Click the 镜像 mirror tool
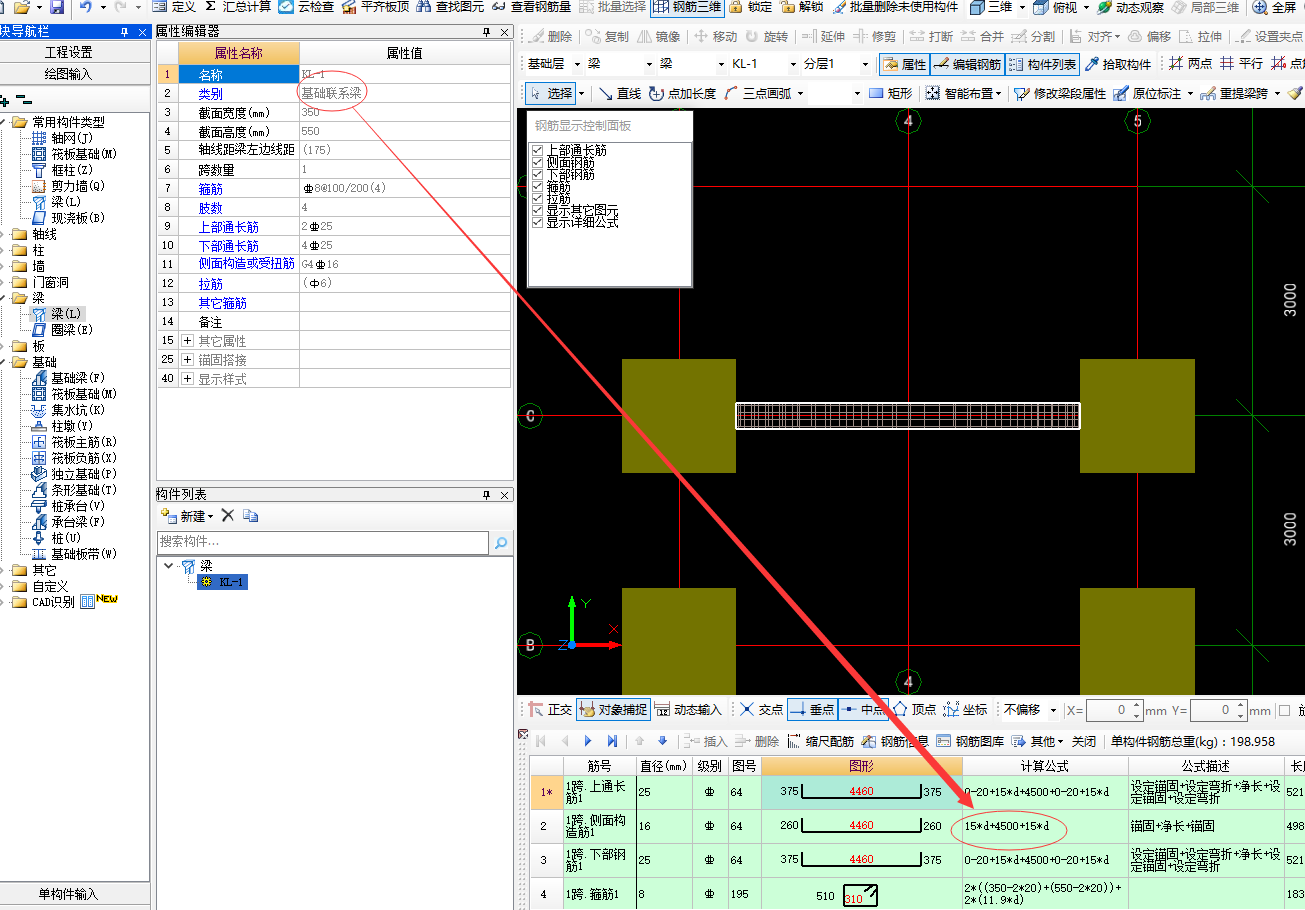The image size is (1305, 910). click(x=659, y=37)
